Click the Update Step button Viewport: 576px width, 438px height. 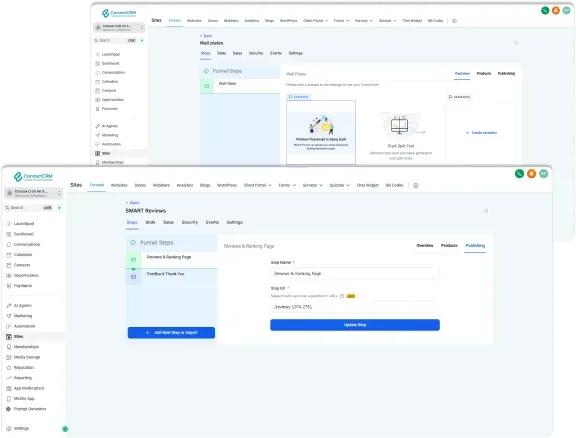(355, 325)
